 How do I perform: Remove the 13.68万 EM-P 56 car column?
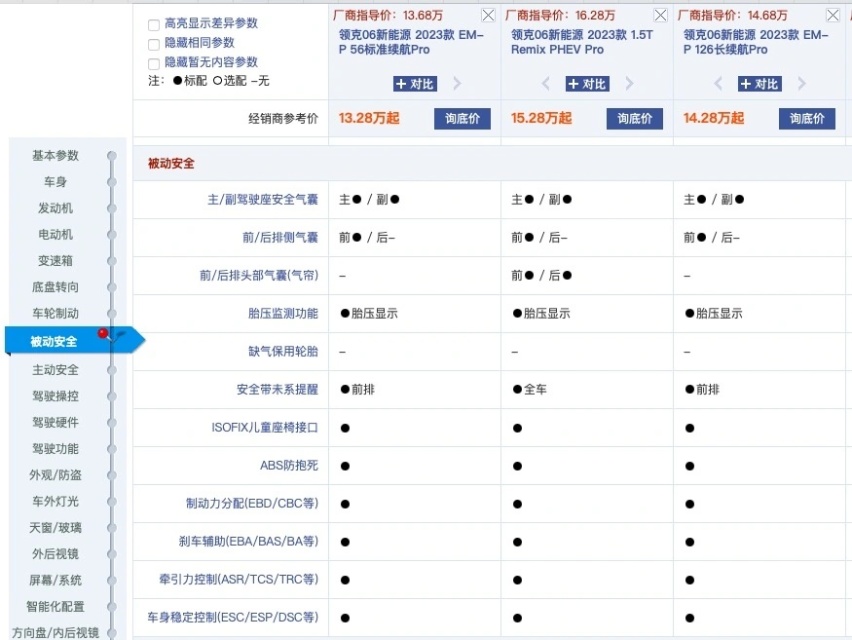tap(488, 15)
